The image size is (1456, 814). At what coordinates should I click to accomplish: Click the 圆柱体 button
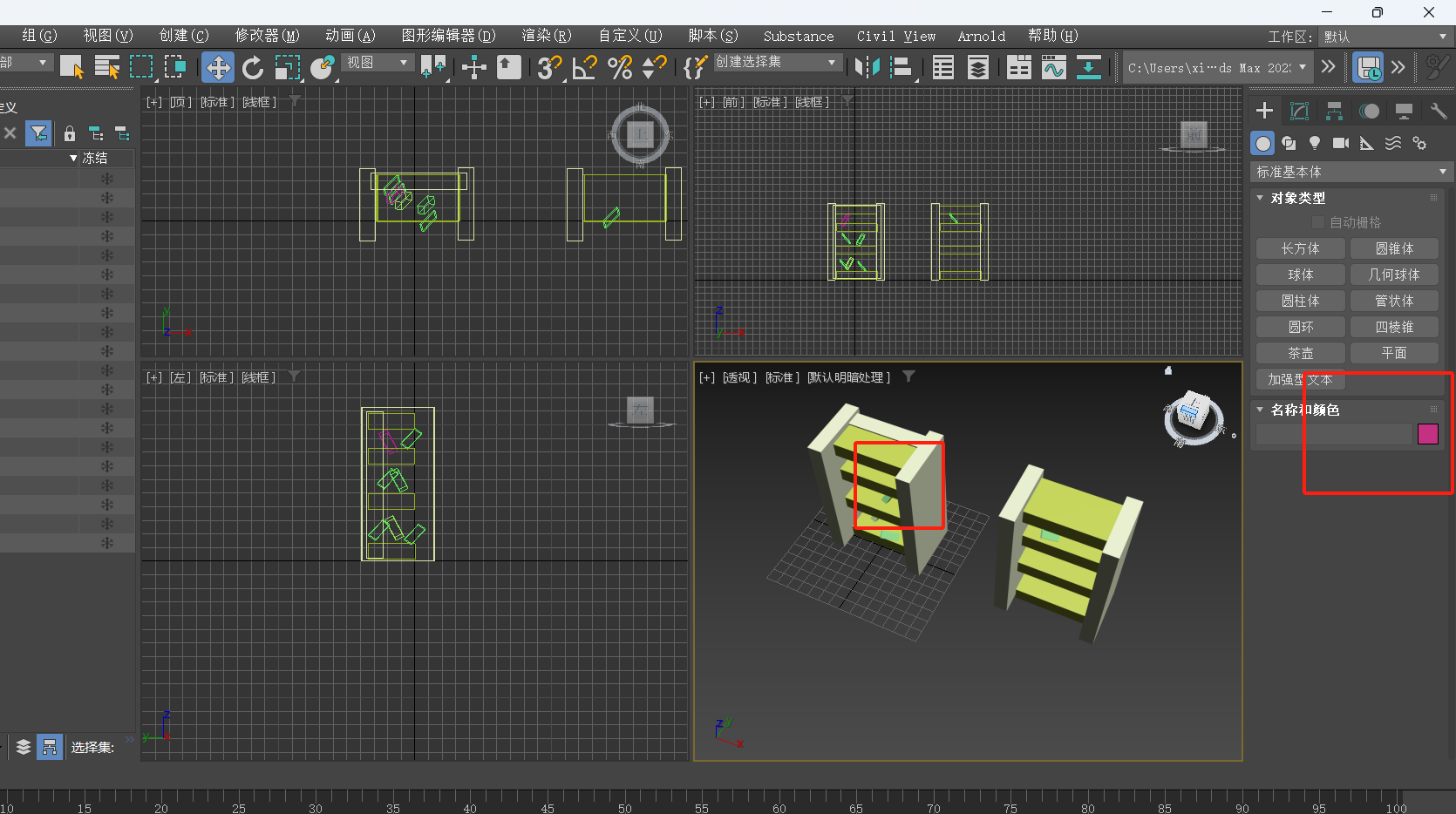click(1300, 302)
